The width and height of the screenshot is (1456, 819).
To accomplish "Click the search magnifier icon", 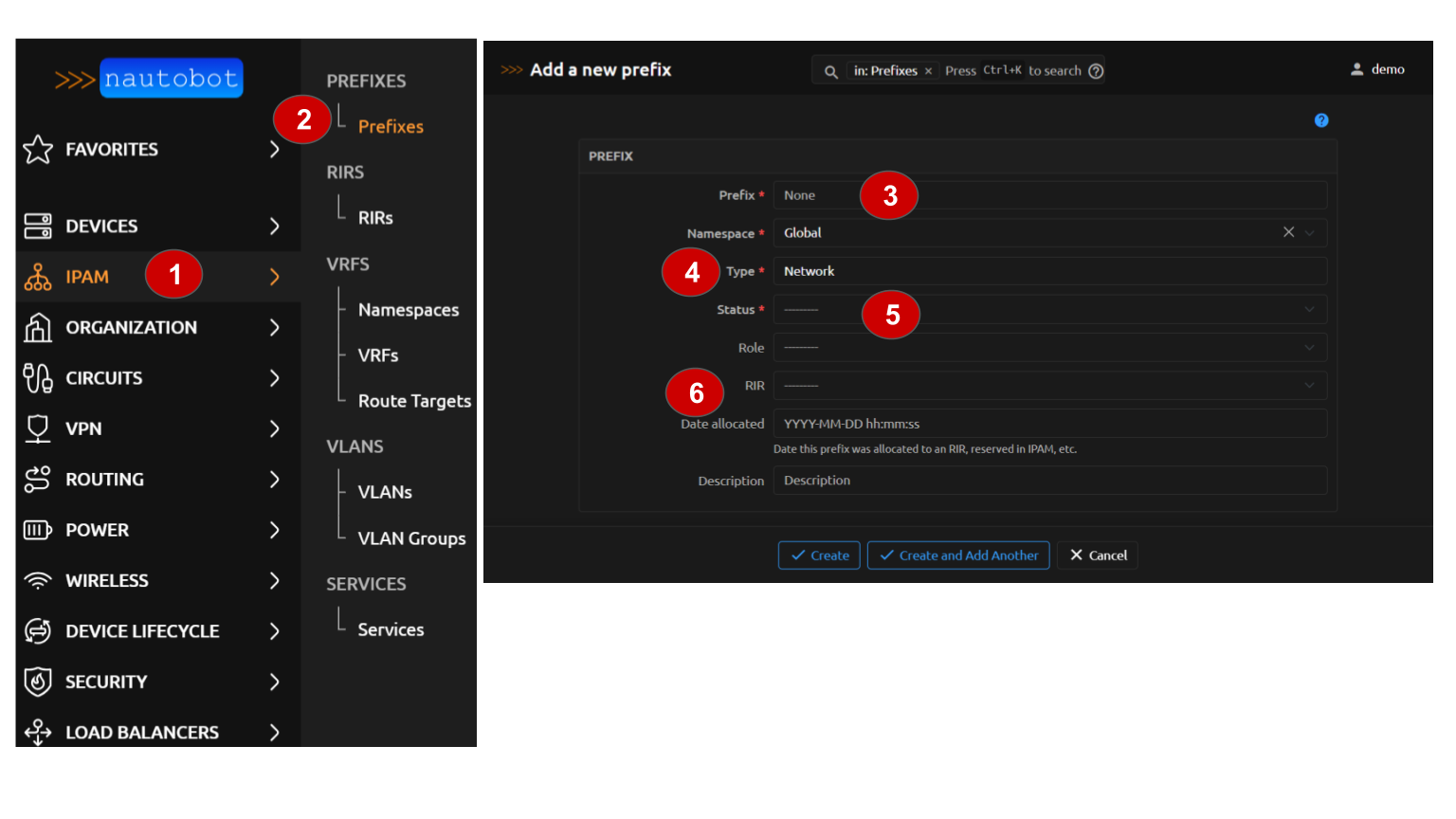I will pyautogui.click(x=830, y=71).
